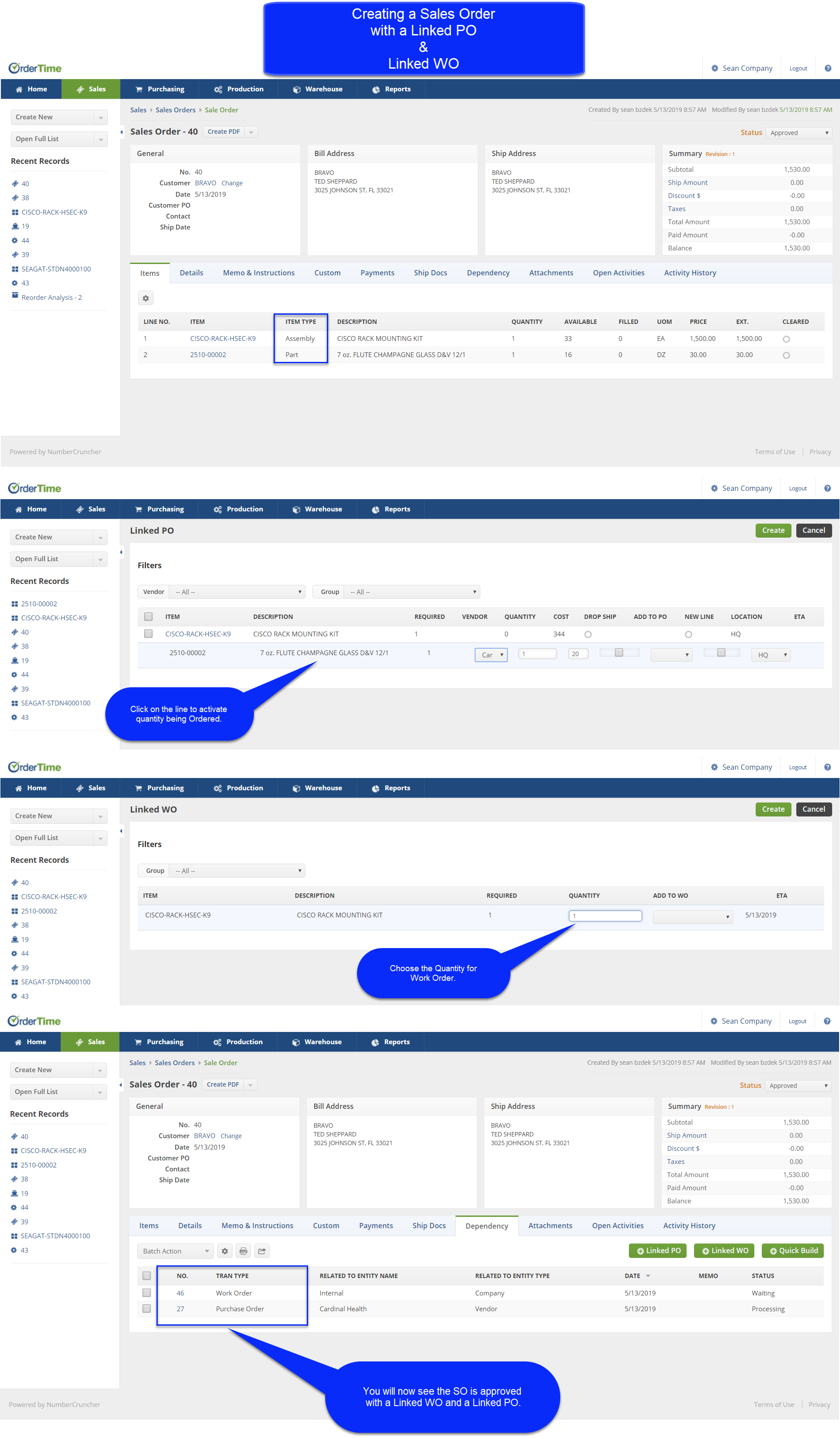Tick the checkbox for Work Order 46
Viewport: 840px width, 1438px height.
pyautogui.click(x=147, y=1292)
